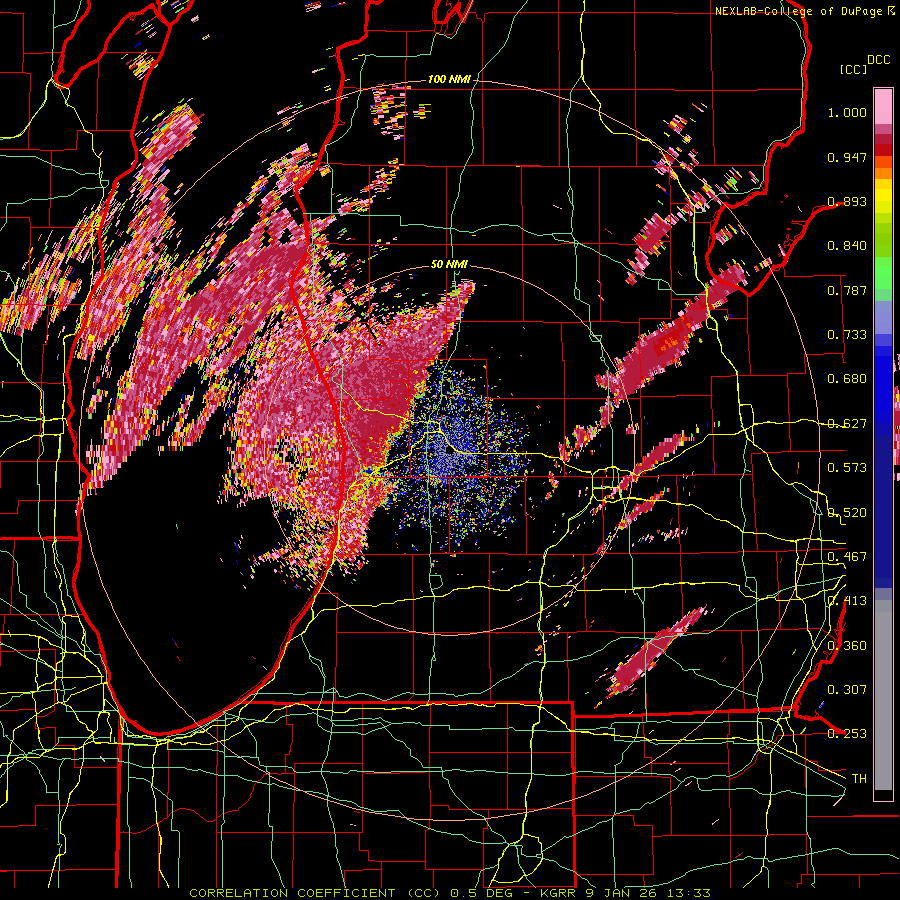This screenshot has height=900, width=900.
Task: Click the CORRELATION COEFFICIENT (CC) caption text
Action: (x=315, y=893)
